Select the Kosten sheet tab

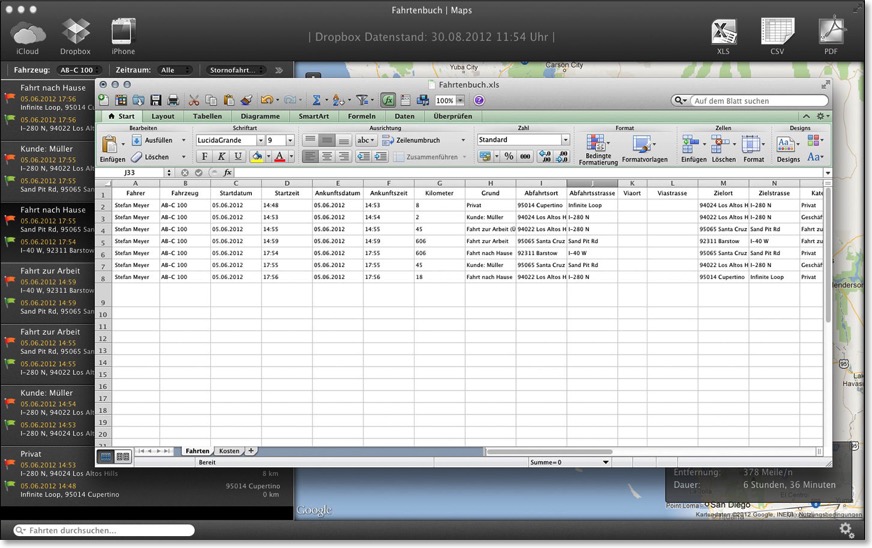click(229, 451)
